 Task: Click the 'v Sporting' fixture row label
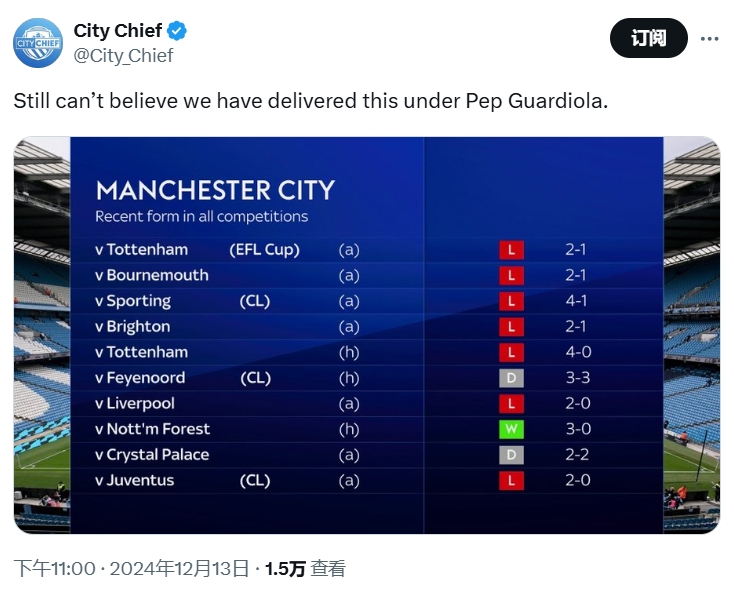tap(133, 301)
